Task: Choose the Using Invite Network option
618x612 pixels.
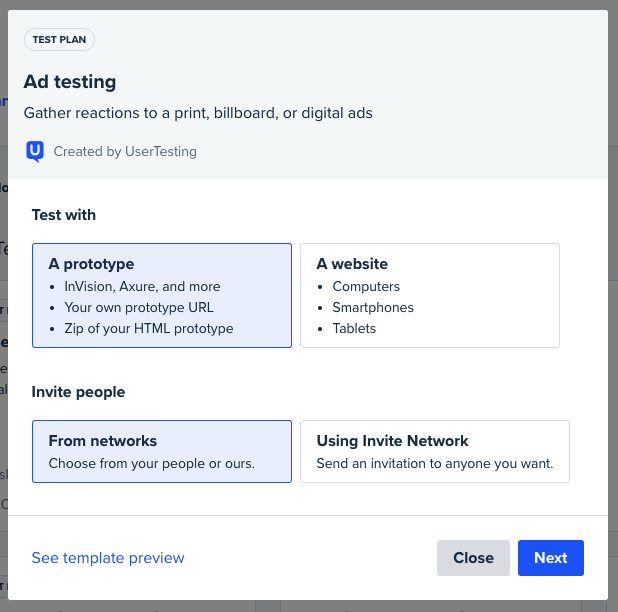Action: (435, 452)
